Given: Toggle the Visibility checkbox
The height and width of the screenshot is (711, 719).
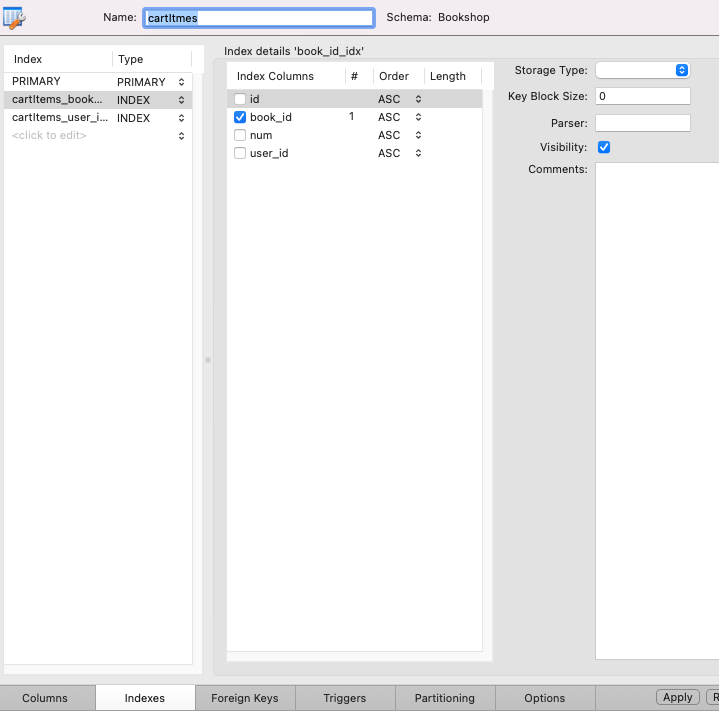Looking at the screenshot, I should pos(604,147).
